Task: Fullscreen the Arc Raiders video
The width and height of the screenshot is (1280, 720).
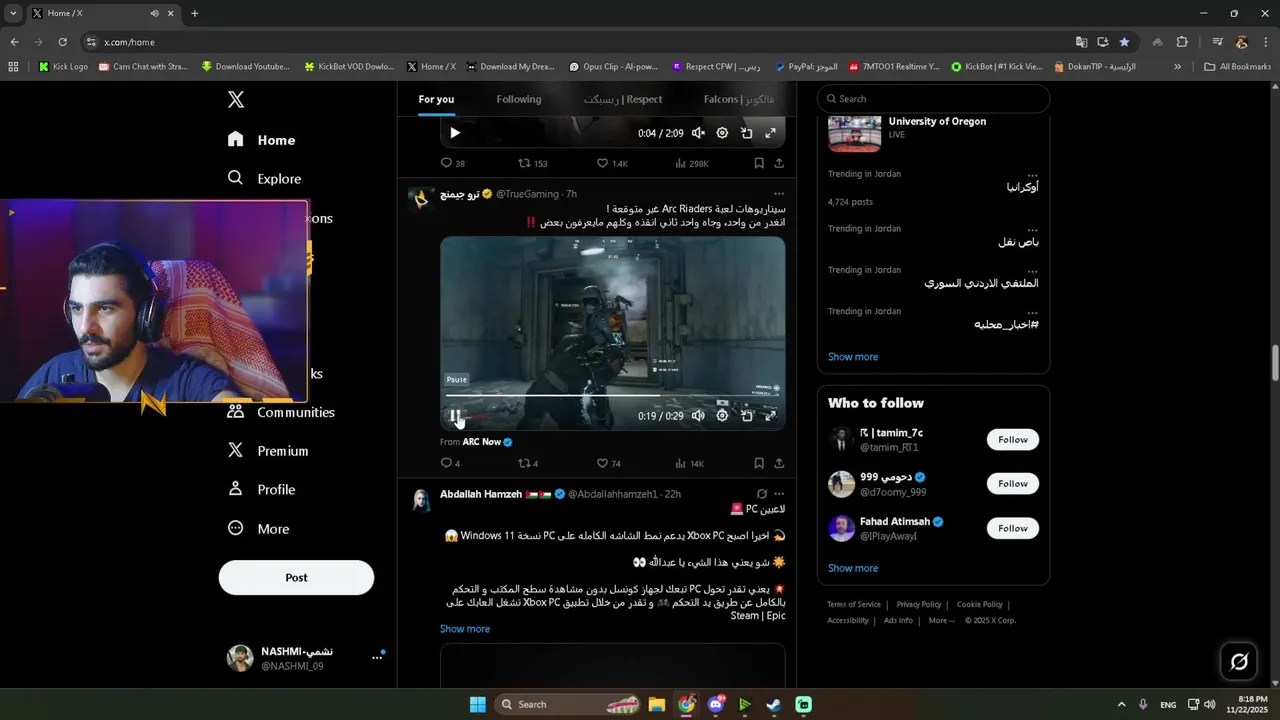Action: coord(771,416)
